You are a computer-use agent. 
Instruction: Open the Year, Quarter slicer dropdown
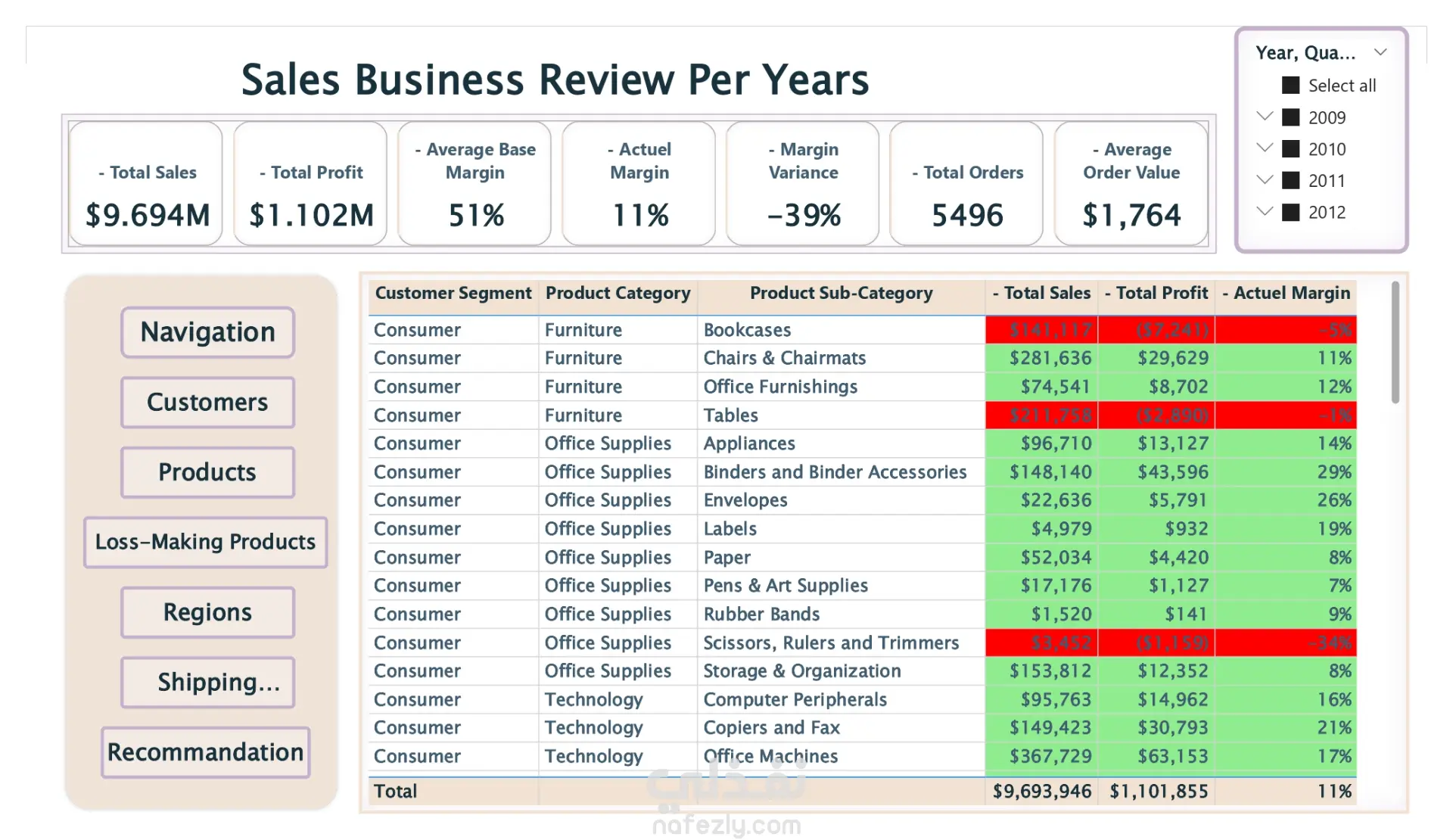(1380, 52)
